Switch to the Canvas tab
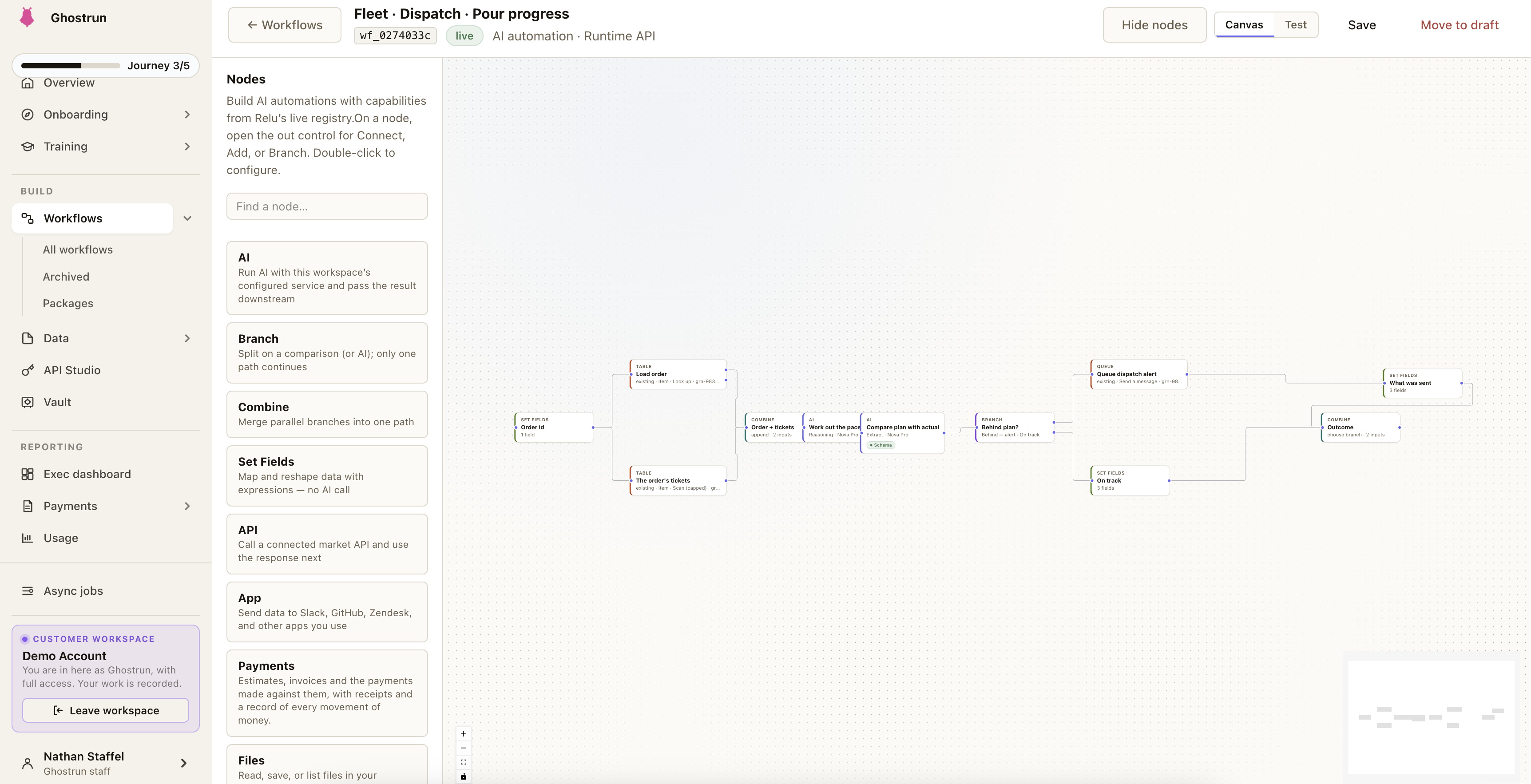This screenshot has width=1531, height=784. 1244,25
